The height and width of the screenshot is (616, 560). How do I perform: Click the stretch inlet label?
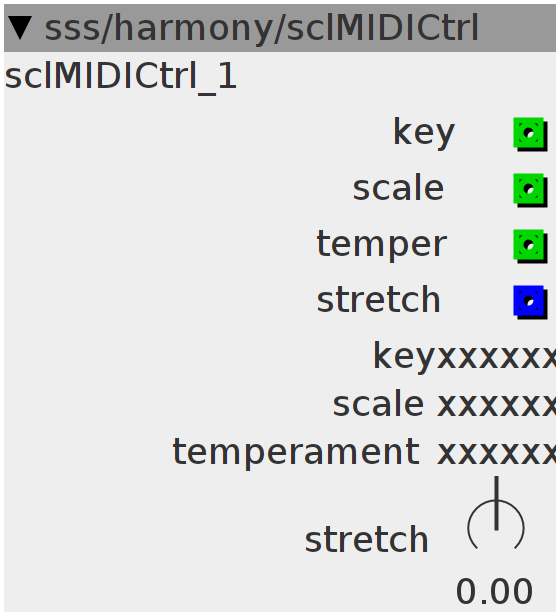[378, 300]
